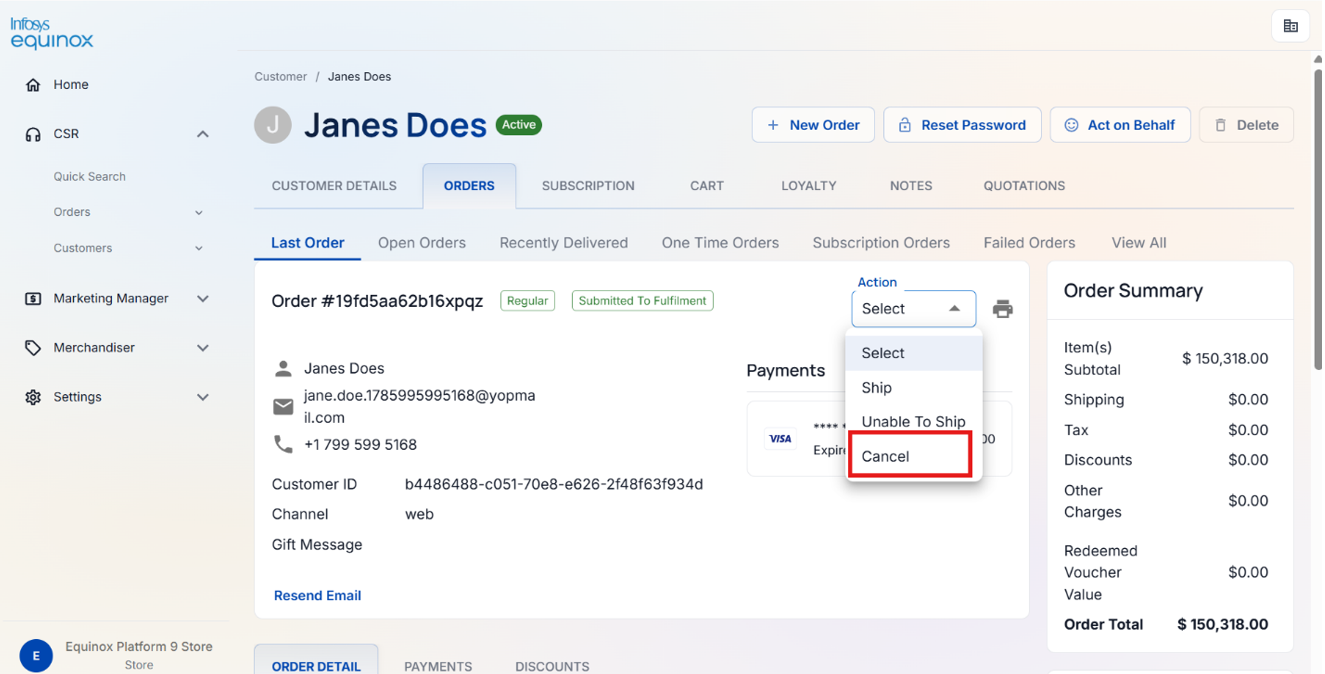This screenshot has height=674, width=1325.
Task: Open the Order Detail tab
Action: [x=316, y=662]
